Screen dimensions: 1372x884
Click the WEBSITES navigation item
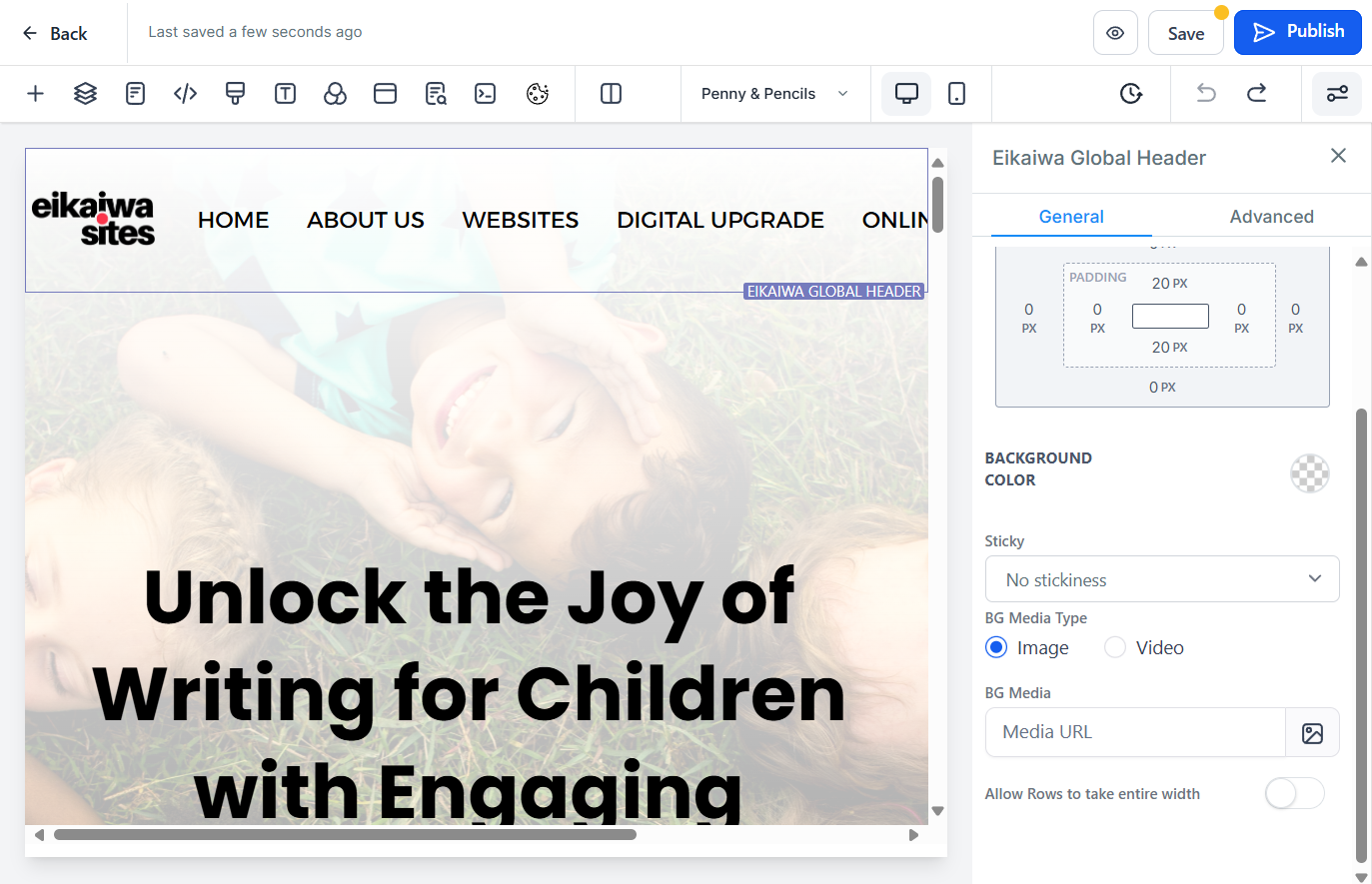(x=521, y=220)
